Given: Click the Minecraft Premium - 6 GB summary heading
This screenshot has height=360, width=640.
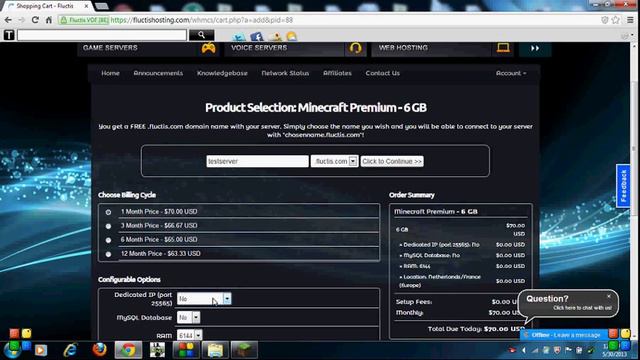Looking at the screenshot, I should point(436,212).
